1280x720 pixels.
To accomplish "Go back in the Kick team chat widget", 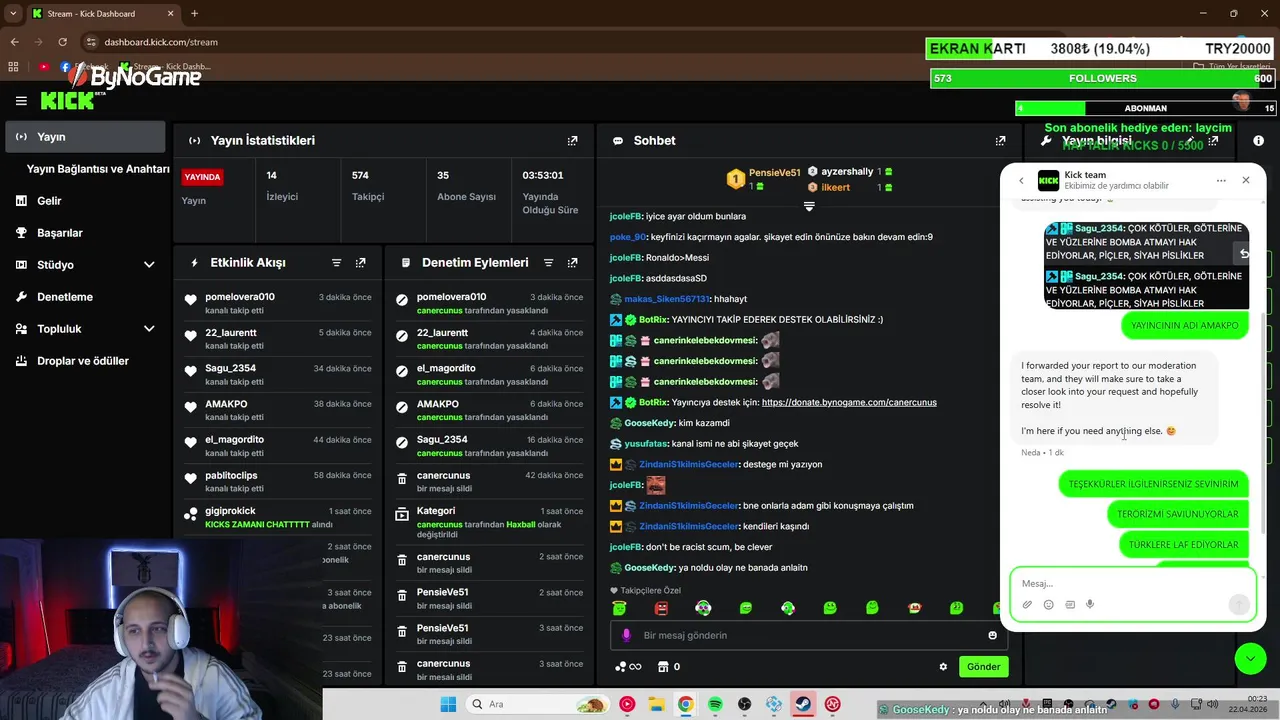I will pyautogui.click(x=1021, y=181).
